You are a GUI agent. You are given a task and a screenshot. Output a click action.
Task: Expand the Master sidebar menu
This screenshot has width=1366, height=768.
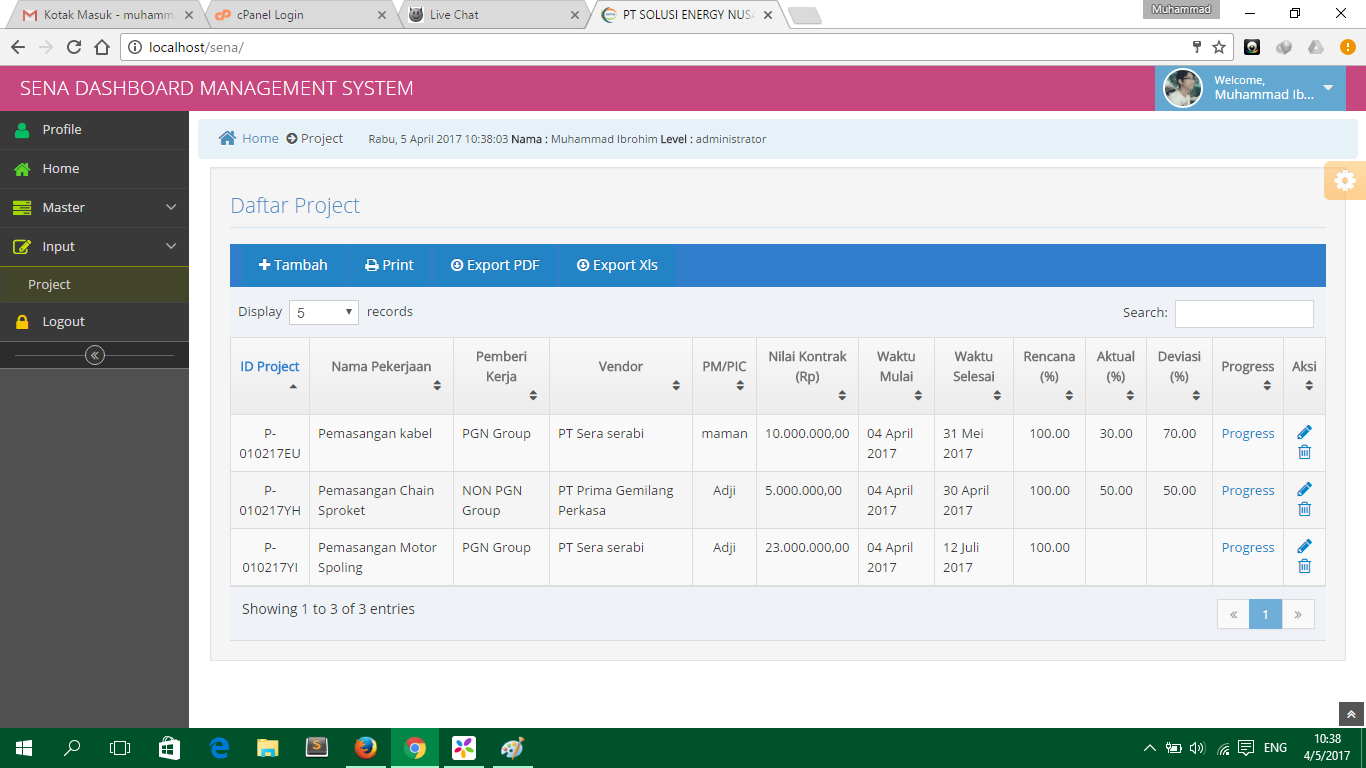pyautogui.click(x=94, y=207)
